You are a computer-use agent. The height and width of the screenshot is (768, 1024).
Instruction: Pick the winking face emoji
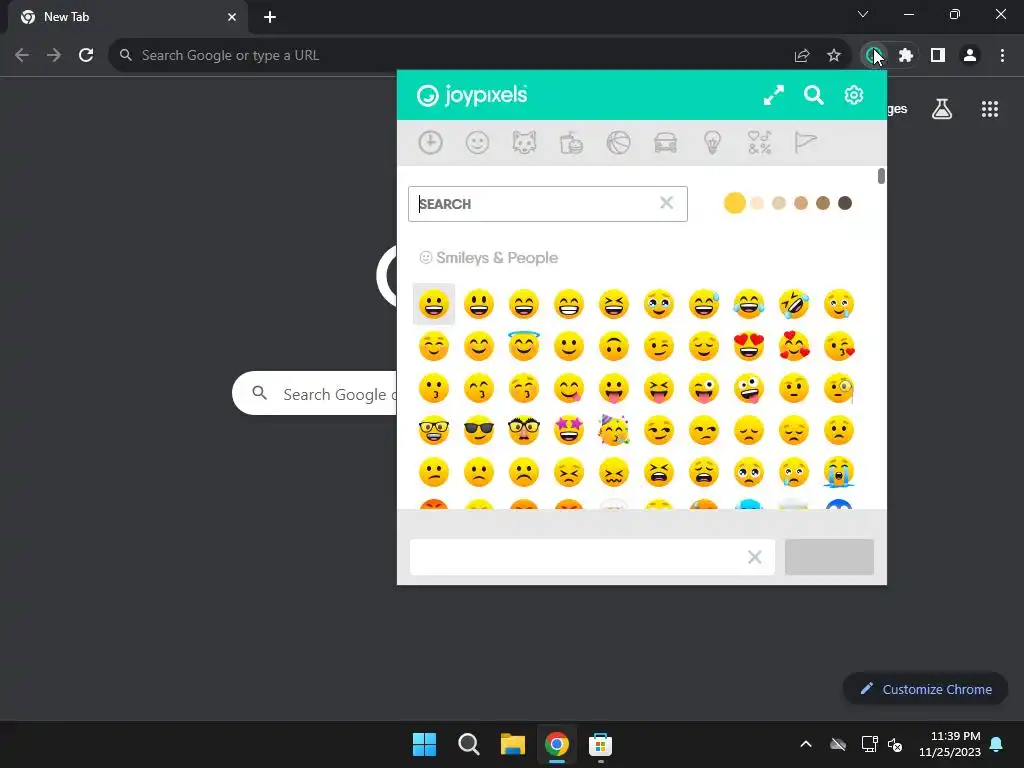[659, 346]
